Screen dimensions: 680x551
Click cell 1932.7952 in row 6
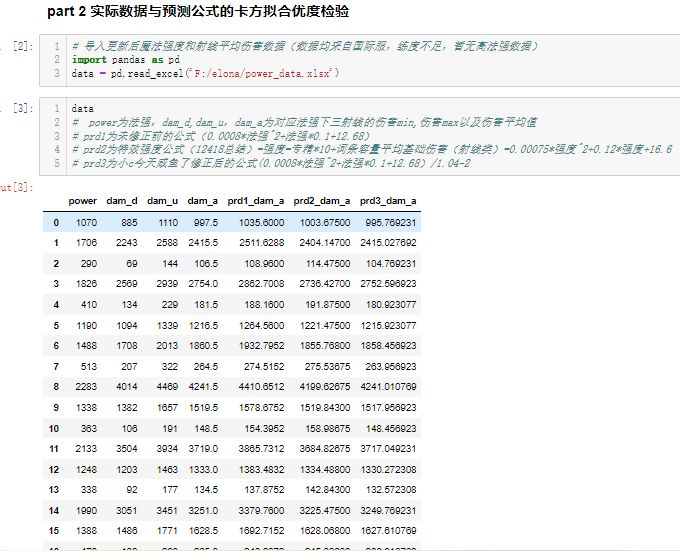(262, 346)
